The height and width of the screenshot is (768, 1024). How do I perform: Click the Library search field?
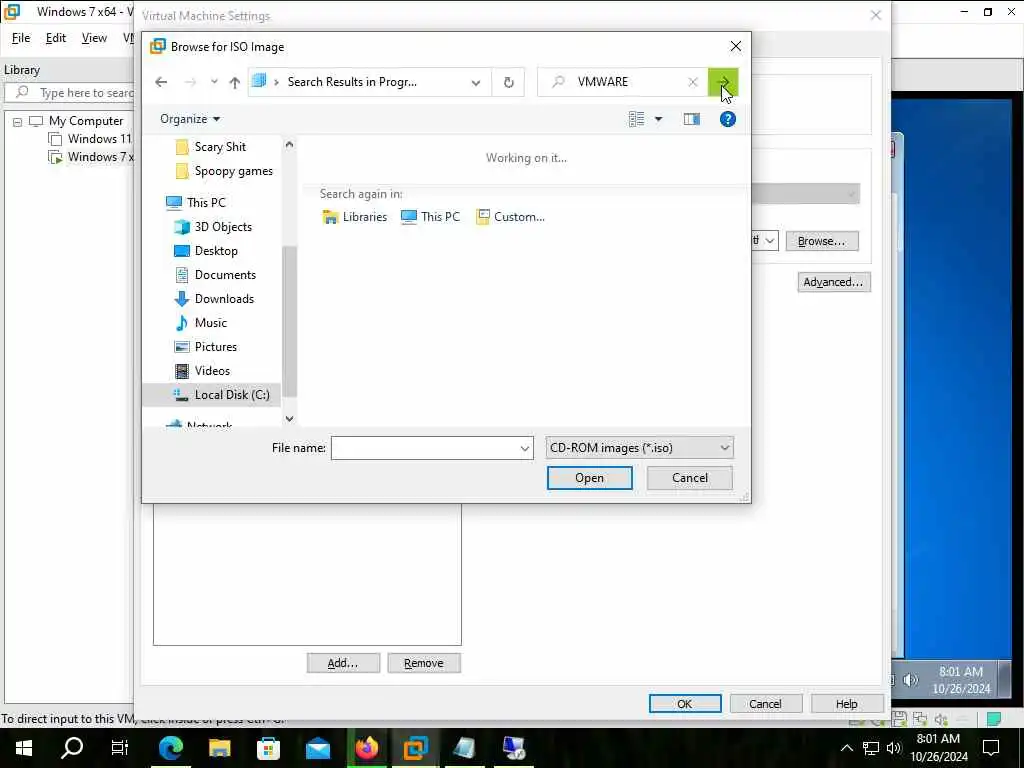(70, 93)
